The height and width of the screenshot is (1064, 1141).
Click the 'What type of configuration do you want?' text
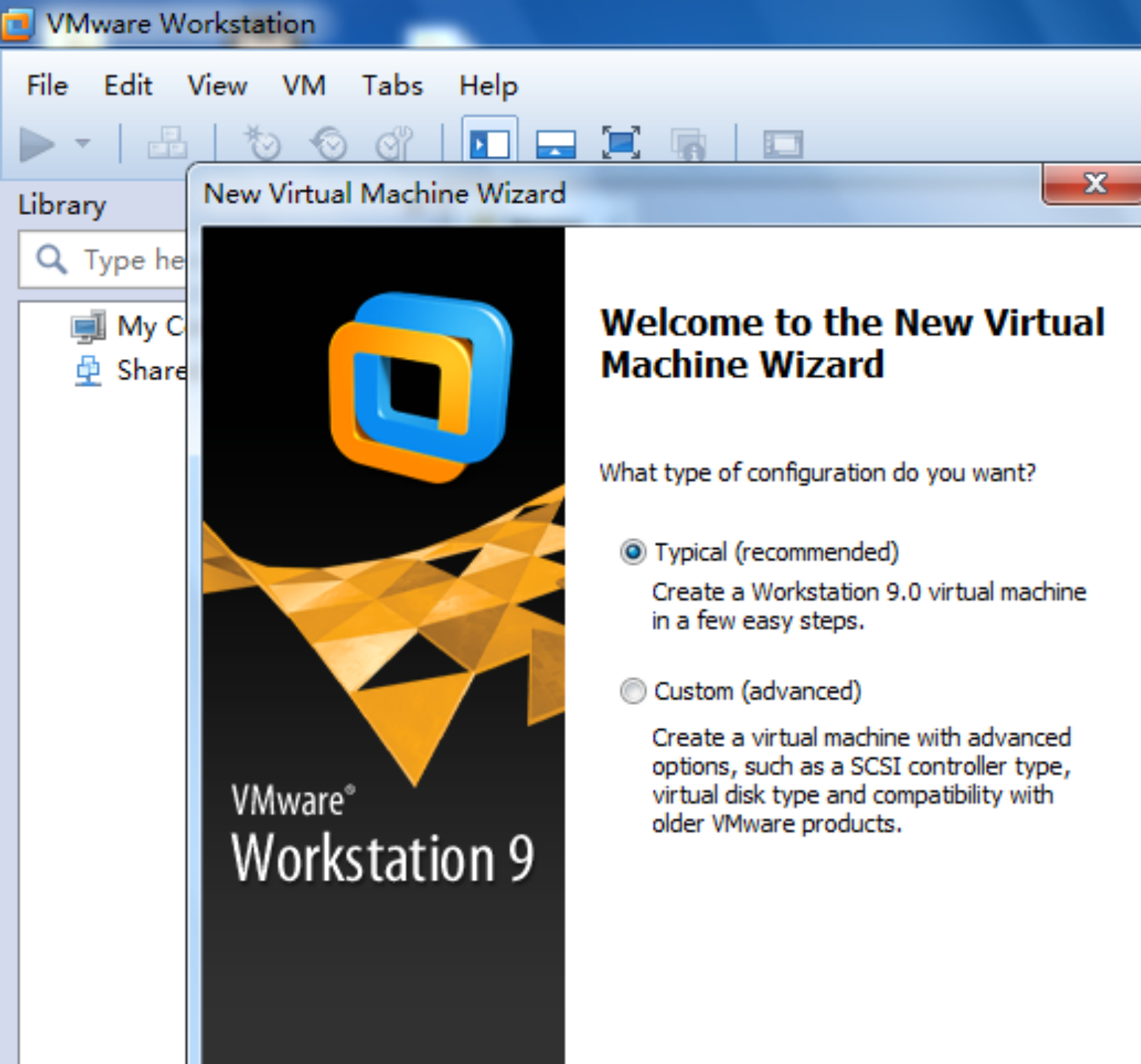817,473
